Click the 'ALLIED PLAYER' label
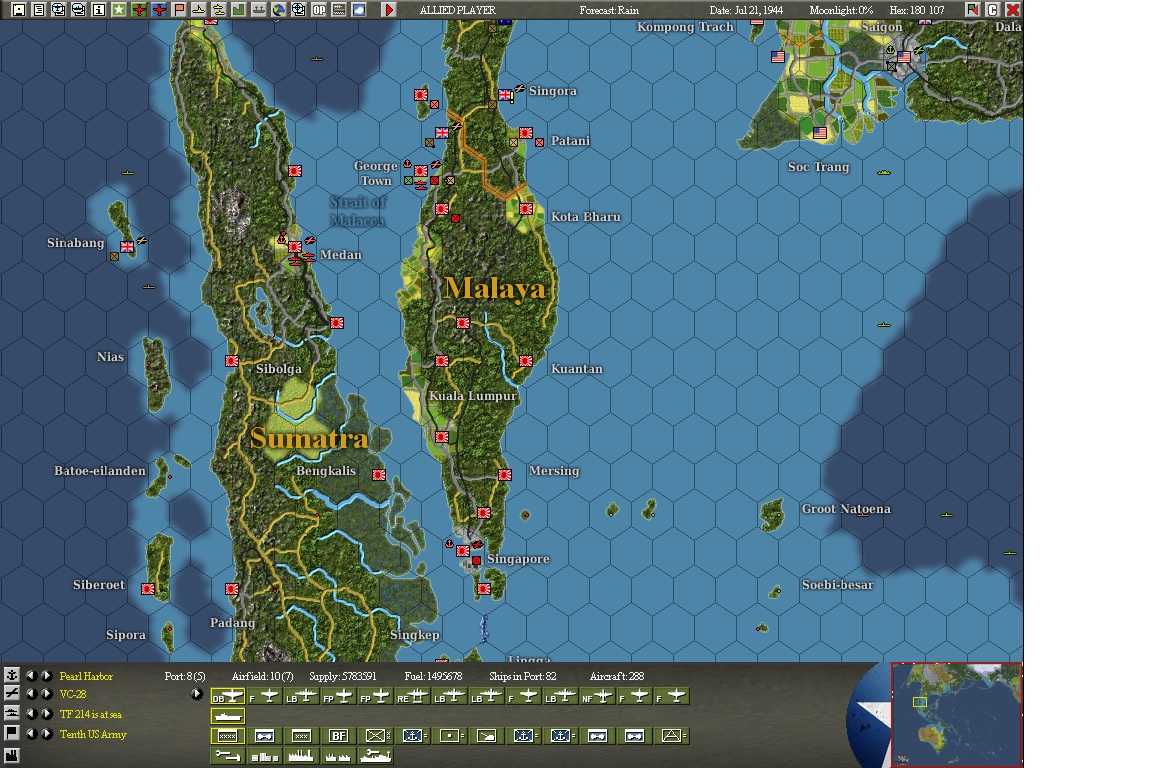This screenshot has width=1152, height=768. pos(458,10)
